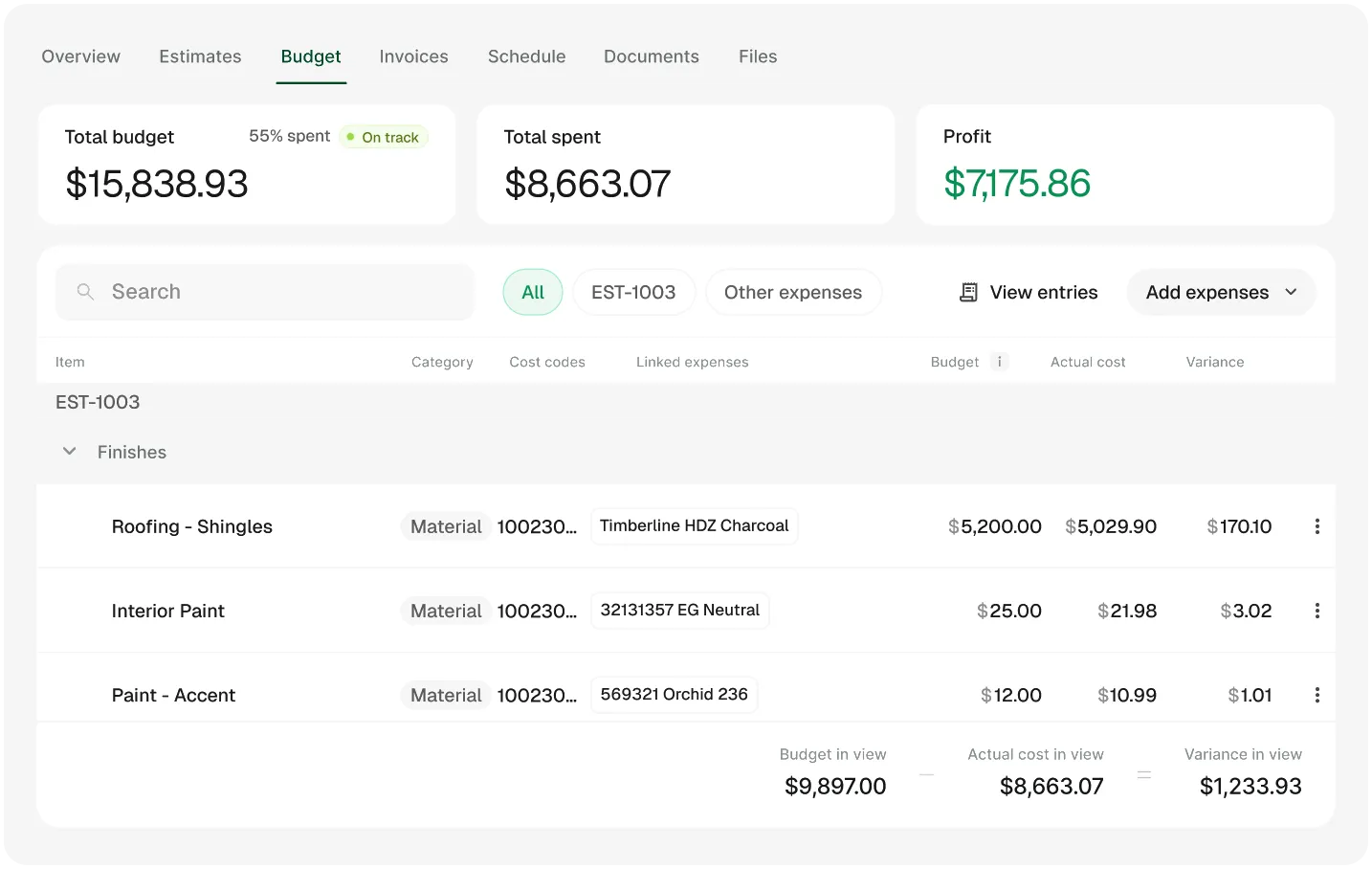Screen dimensions: 1372x869
Task: Open the Overview tab
Action: pyautogui.click(x=80, y=56)
